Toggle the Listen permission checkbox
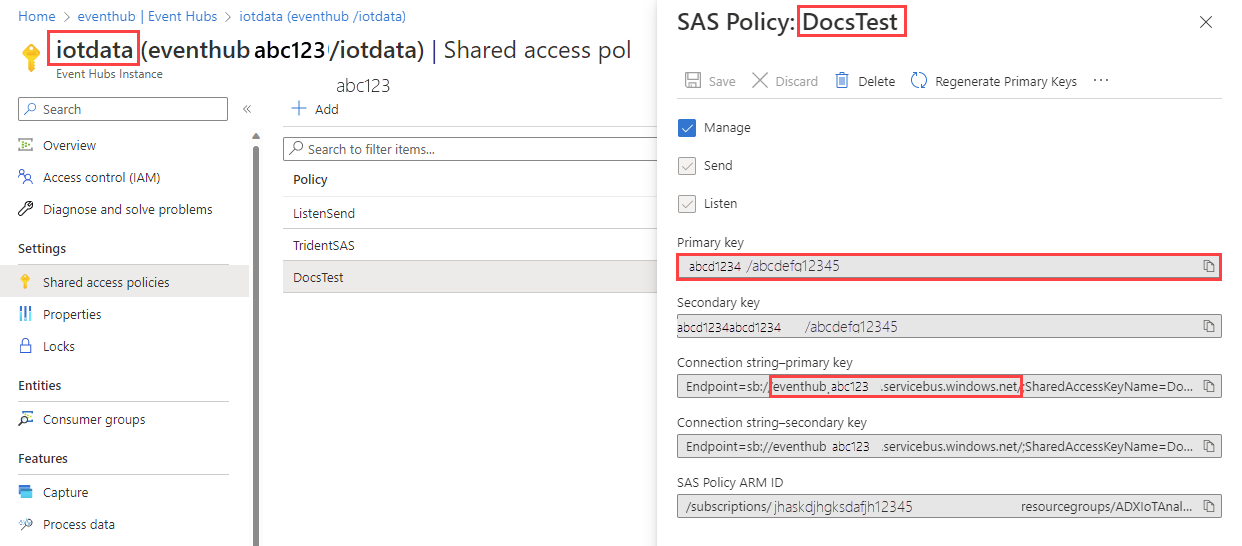 click(x=687, y=204)
